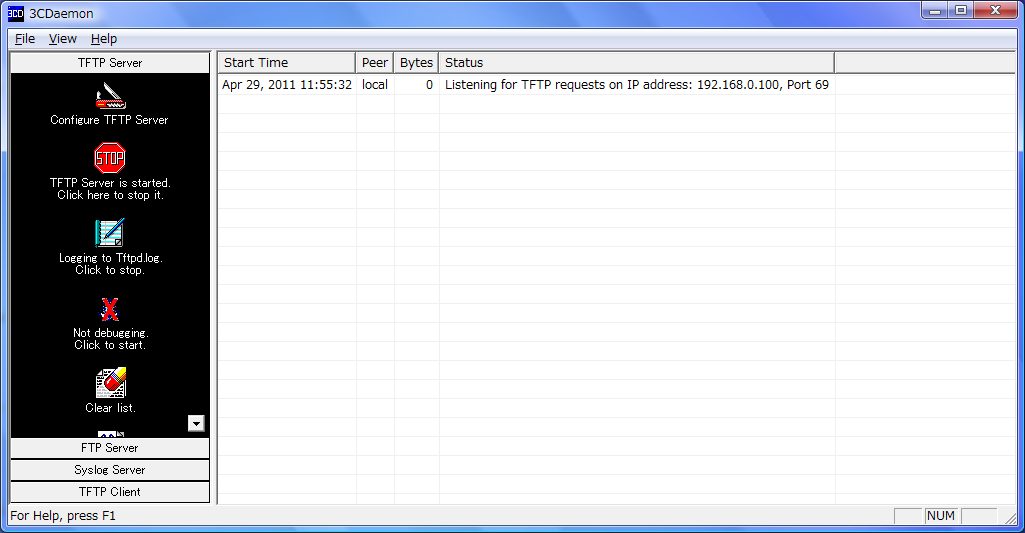Click the Peer column header
This screenshot has height=533, width=1025.
tap(375, 63)
